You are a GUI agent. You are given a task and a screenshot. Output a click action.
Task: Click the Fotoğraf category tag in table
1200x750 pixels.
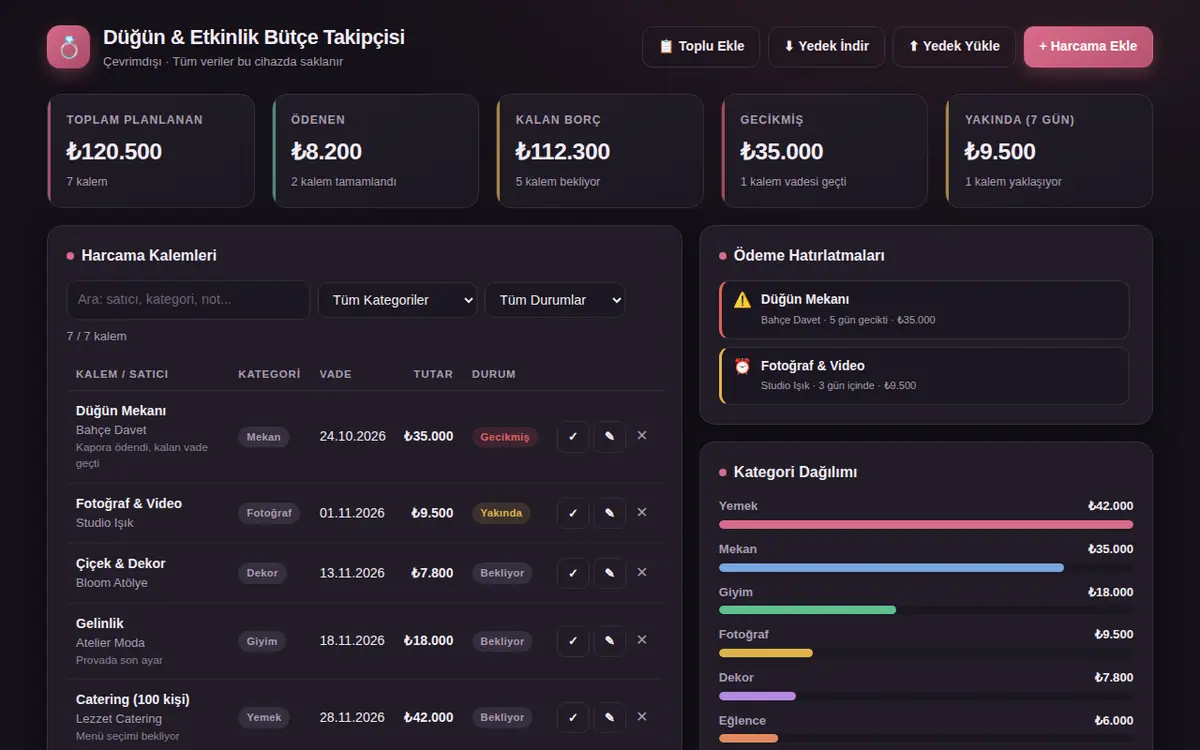(269, 513)
